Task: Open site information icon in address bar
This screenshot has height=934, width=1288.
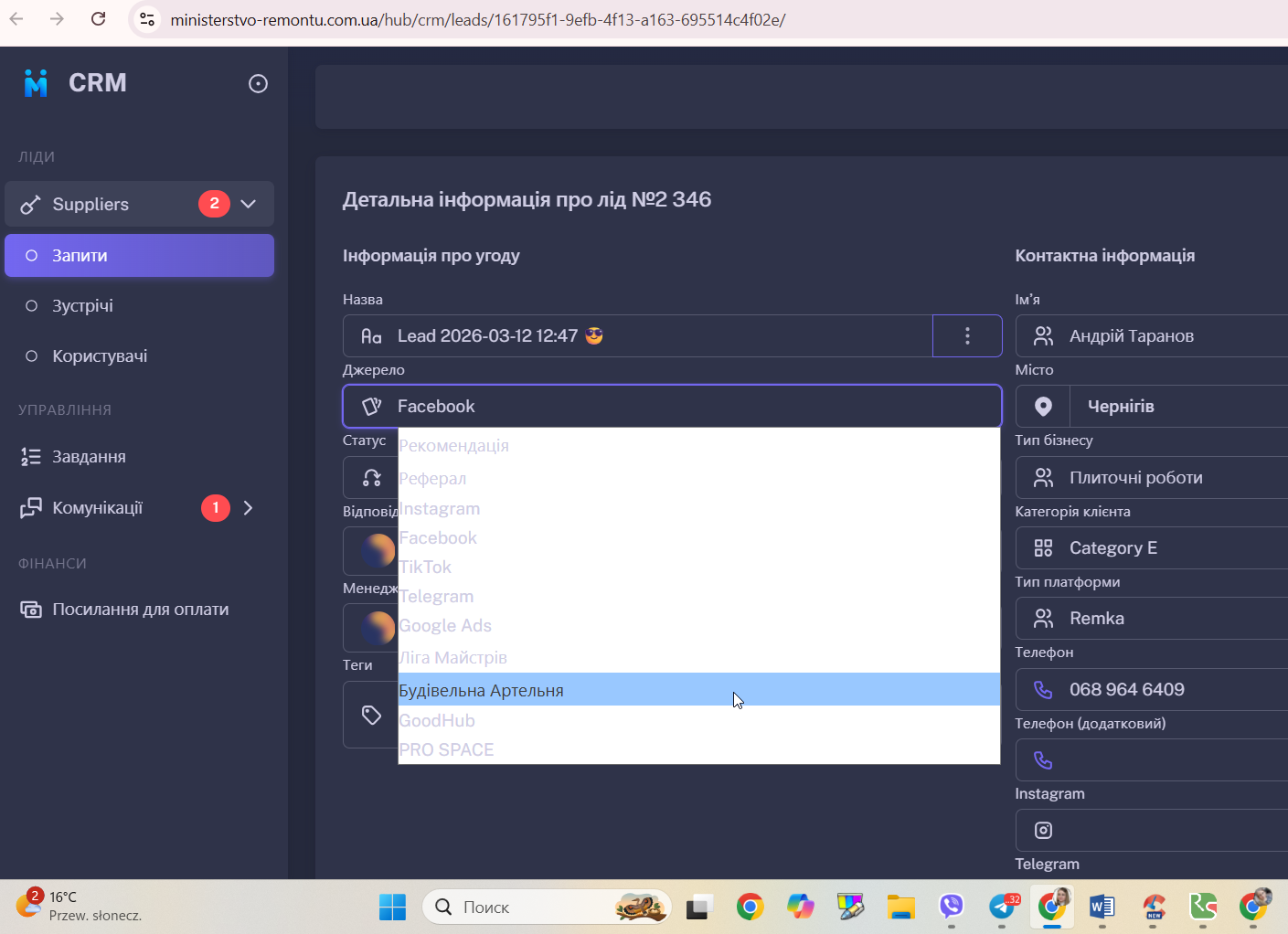Action: (146, 19)
